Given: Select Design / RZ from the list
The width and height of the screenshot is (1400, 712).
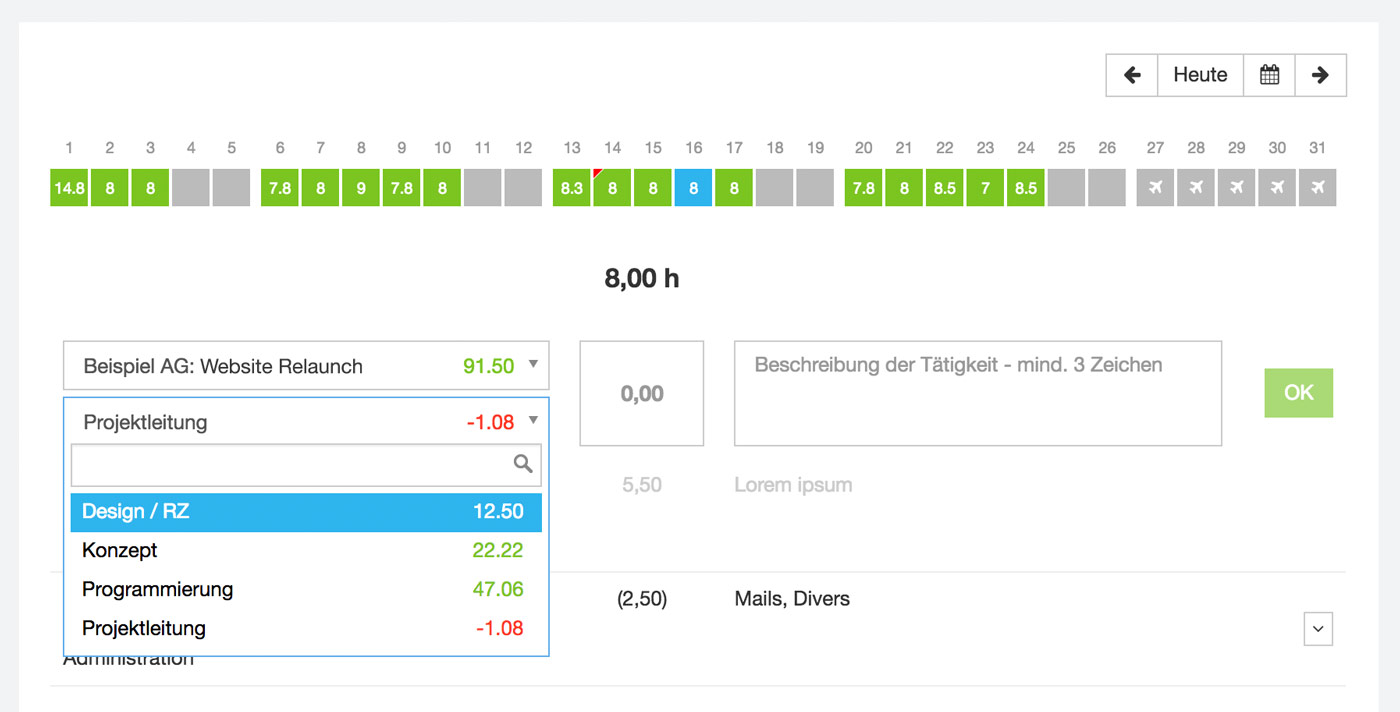Looking at the screenshot, I should click(306, 512).
